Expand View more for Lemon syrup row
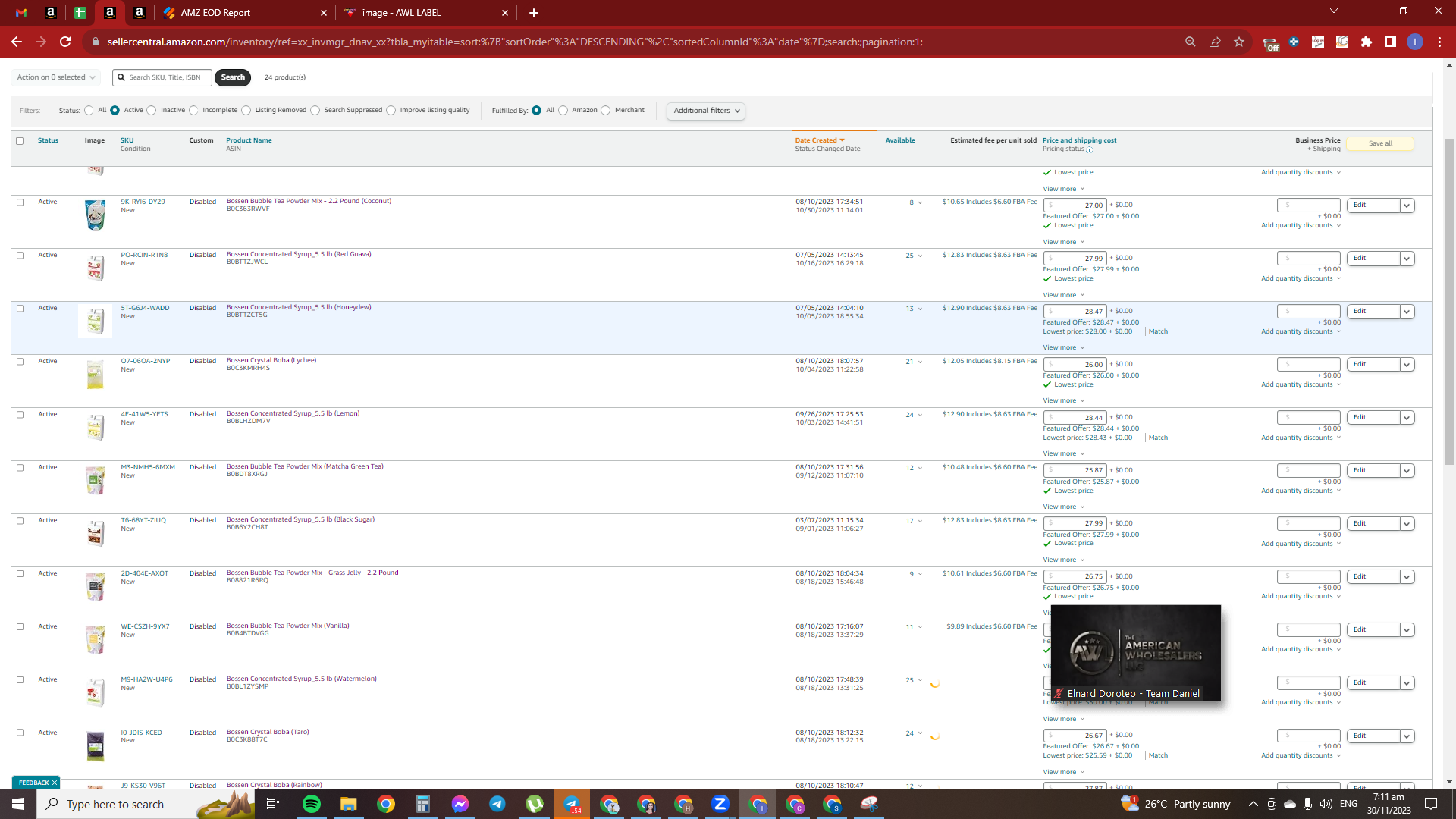 point(1063,453)
